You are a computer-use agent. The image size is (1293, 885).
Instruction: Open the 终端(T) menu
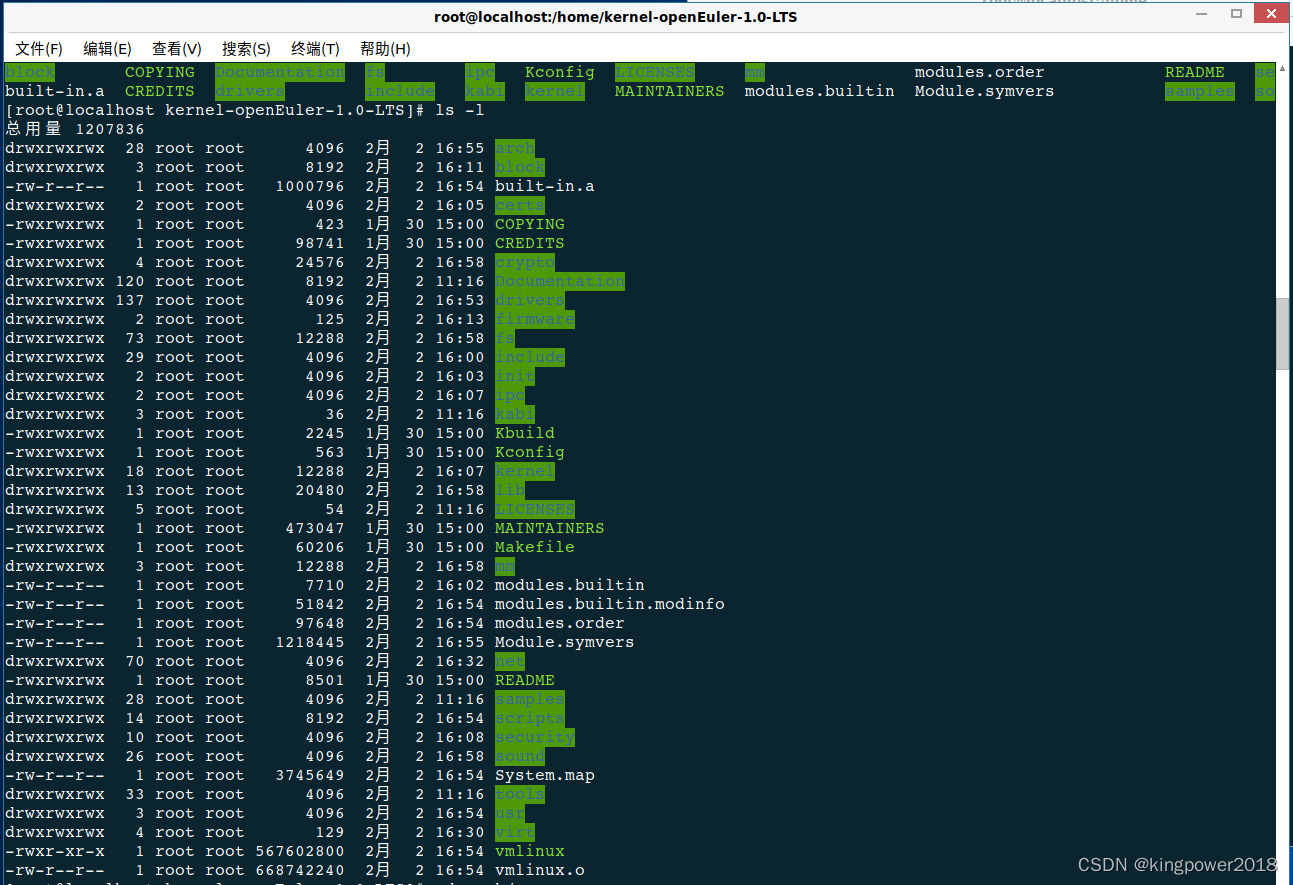[315, 48]
